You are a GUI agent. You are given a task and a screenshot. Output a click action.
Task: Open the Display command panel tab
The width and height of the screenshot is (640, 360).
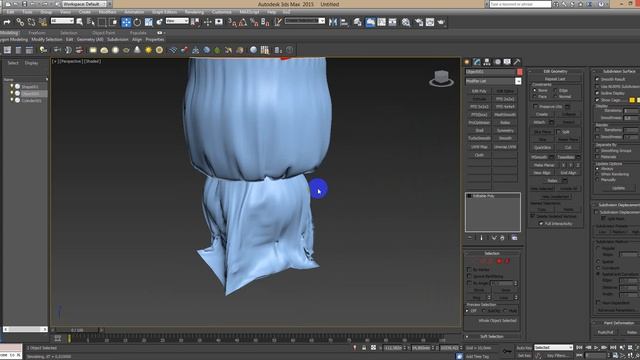point(507,62)
